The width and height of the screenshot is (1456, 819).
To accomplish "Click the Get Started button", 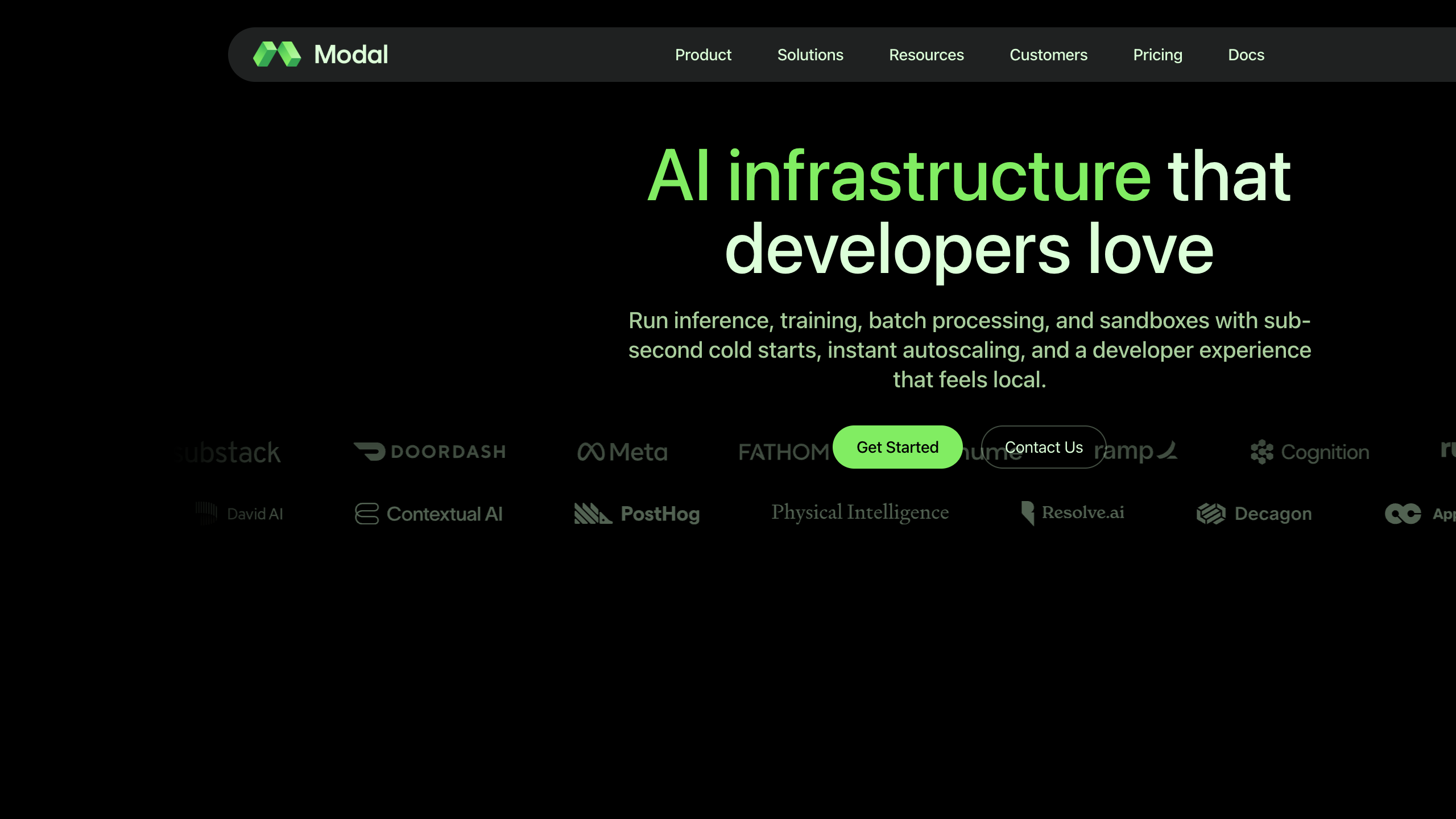I will click(897, 447).
